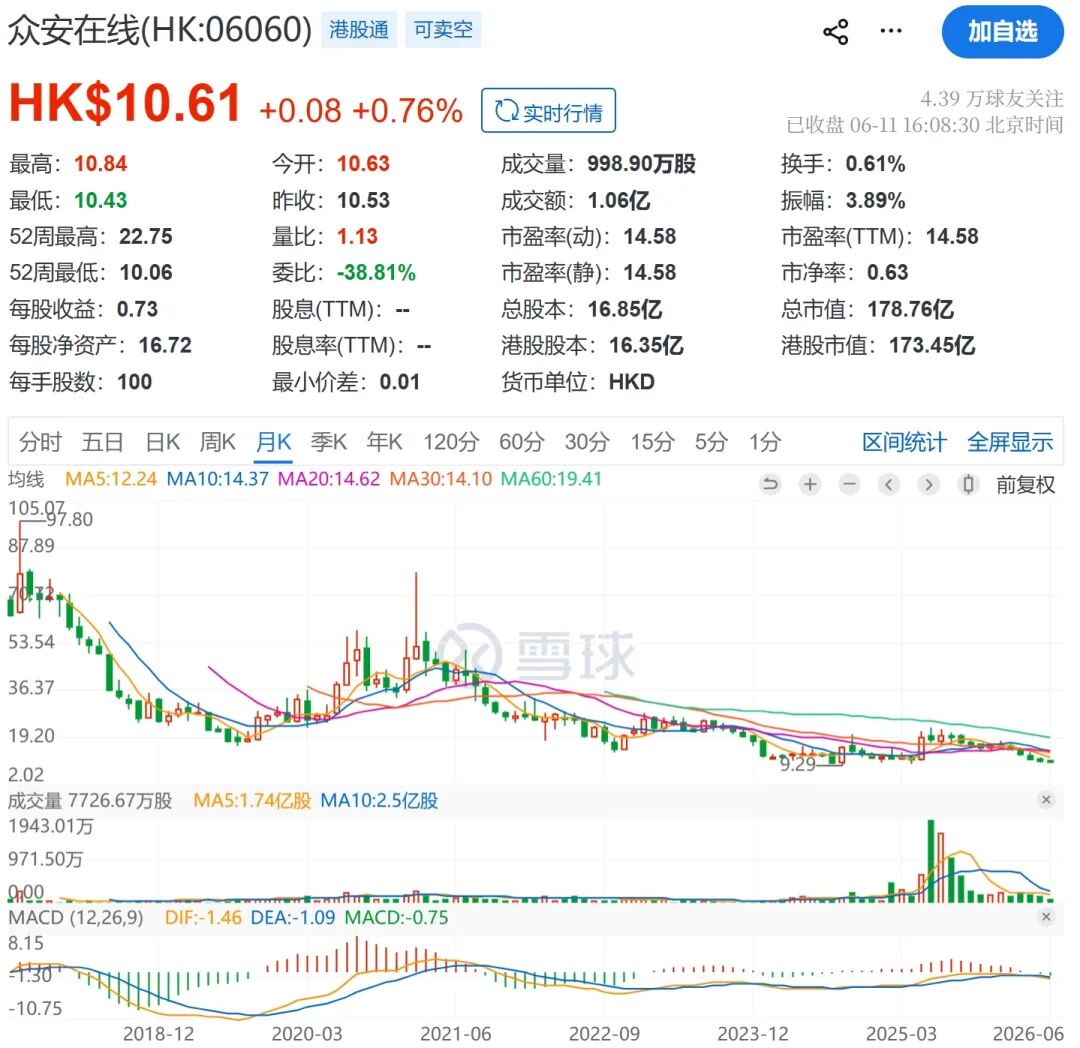Image resolution: width=1080 pixels, height=1048 pixels.
Task: Click the 市净率 0.63 value
Action: point(887,273)
